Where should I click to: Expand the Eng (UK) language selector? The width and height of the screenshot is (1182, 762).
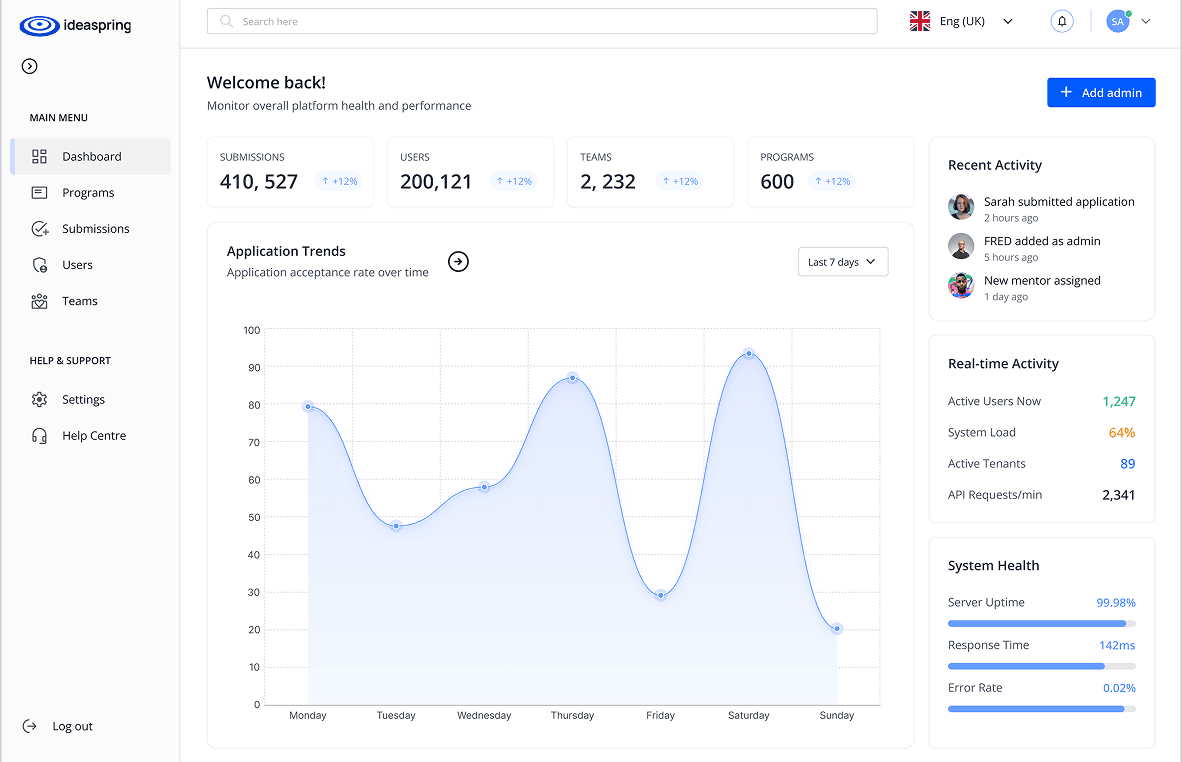[1007, 20]
